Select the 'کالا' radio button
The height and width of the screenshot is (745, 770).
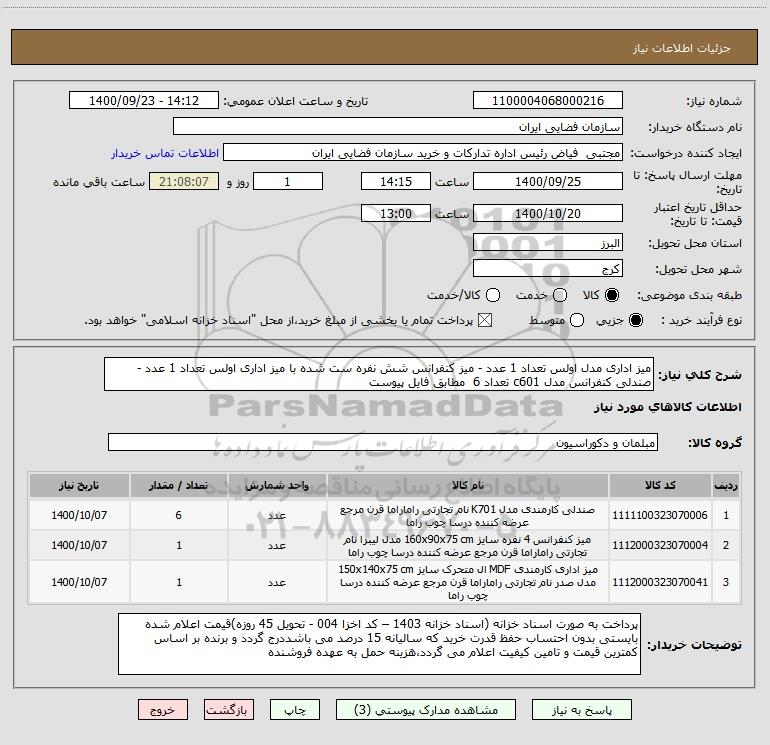coord(612,295)
